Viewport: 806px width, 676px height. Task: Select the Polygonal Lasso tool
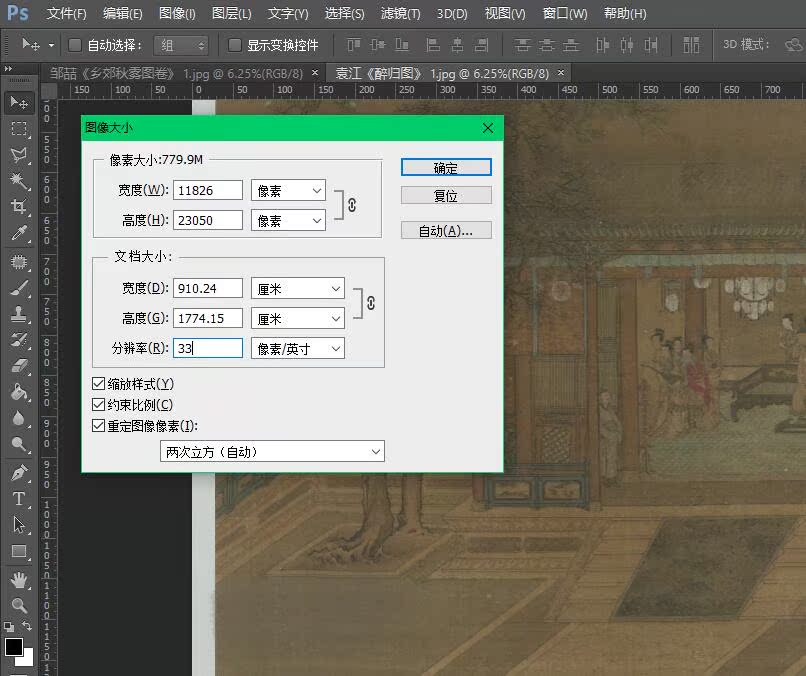tap(19, 155)
